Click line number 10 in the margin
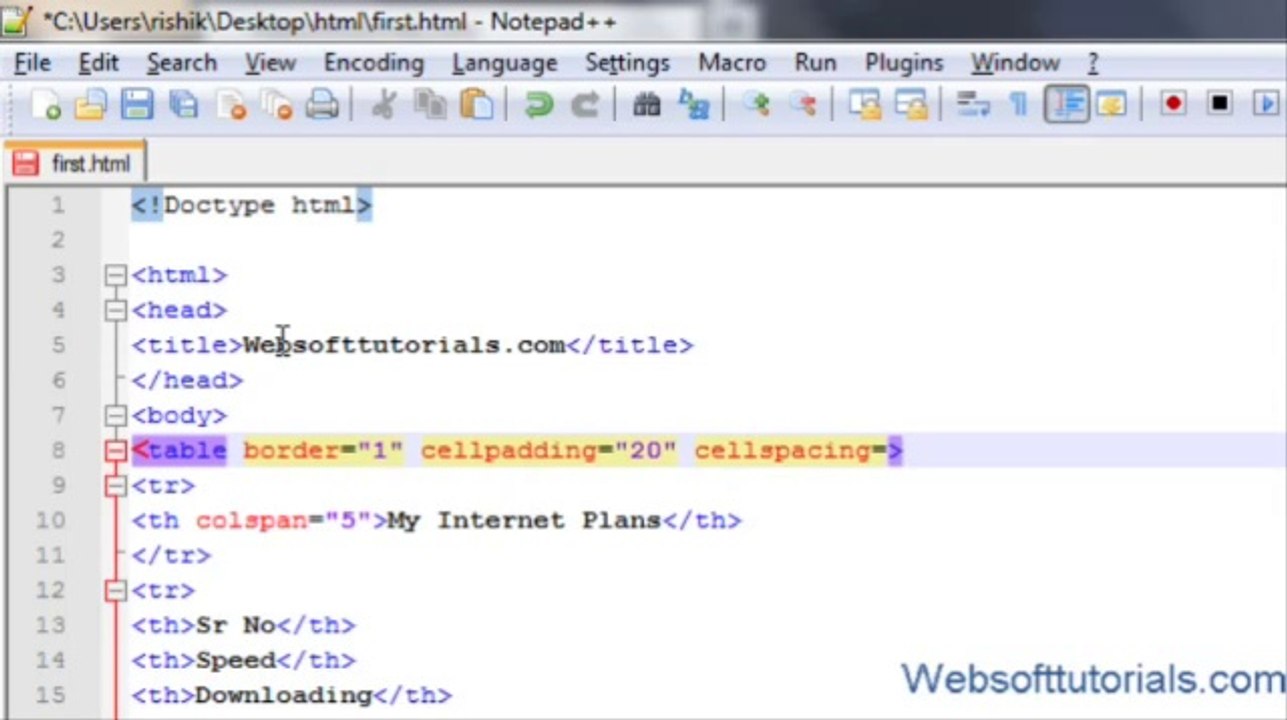This screenshot has height=720, width=1287. (x=51, y=520)
